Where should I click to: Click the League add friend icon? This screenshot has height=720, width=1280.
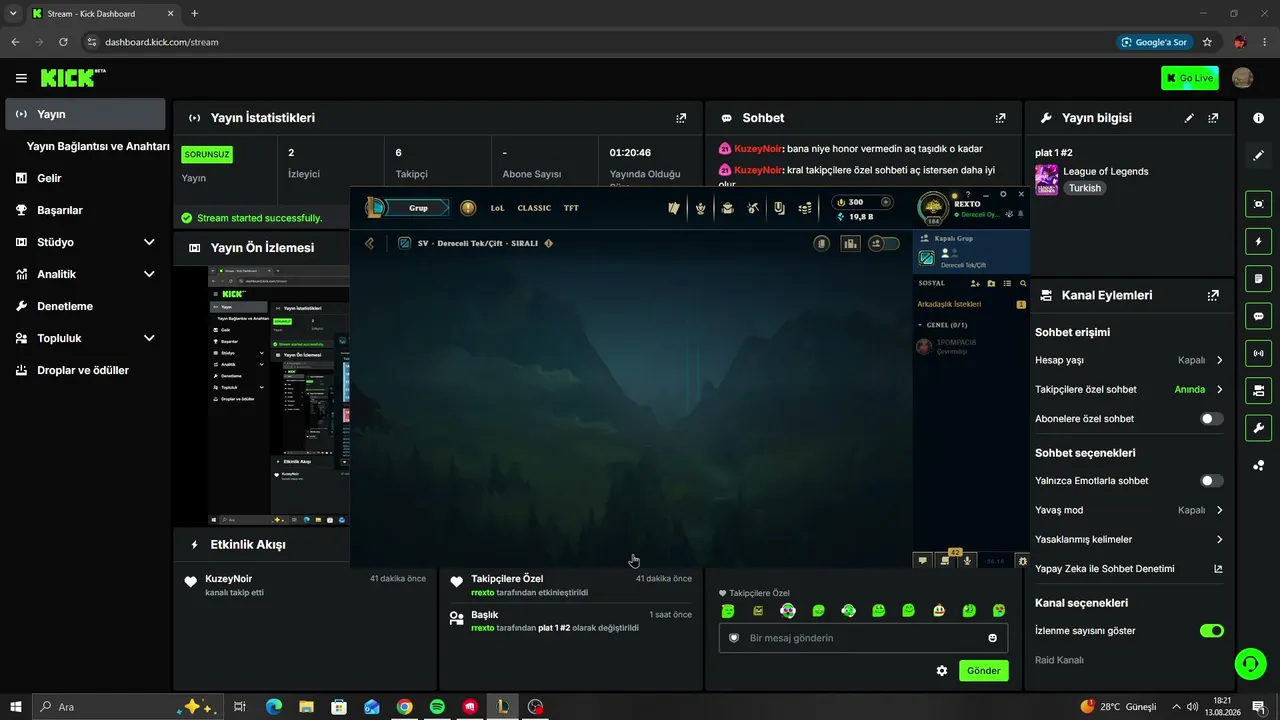point(975,284)
